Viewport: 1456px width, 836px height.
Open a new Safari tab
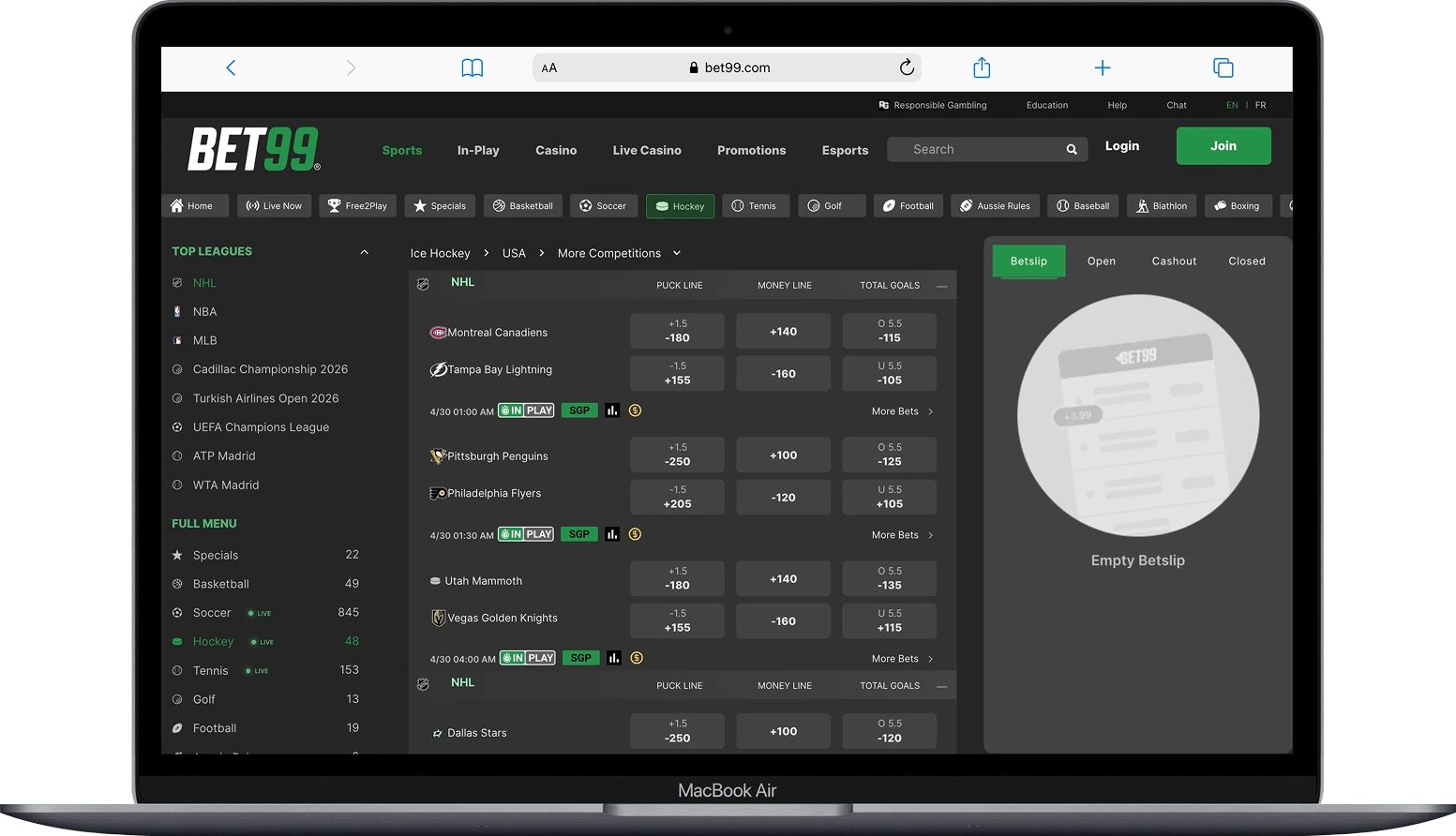[x=1103, y=67]
